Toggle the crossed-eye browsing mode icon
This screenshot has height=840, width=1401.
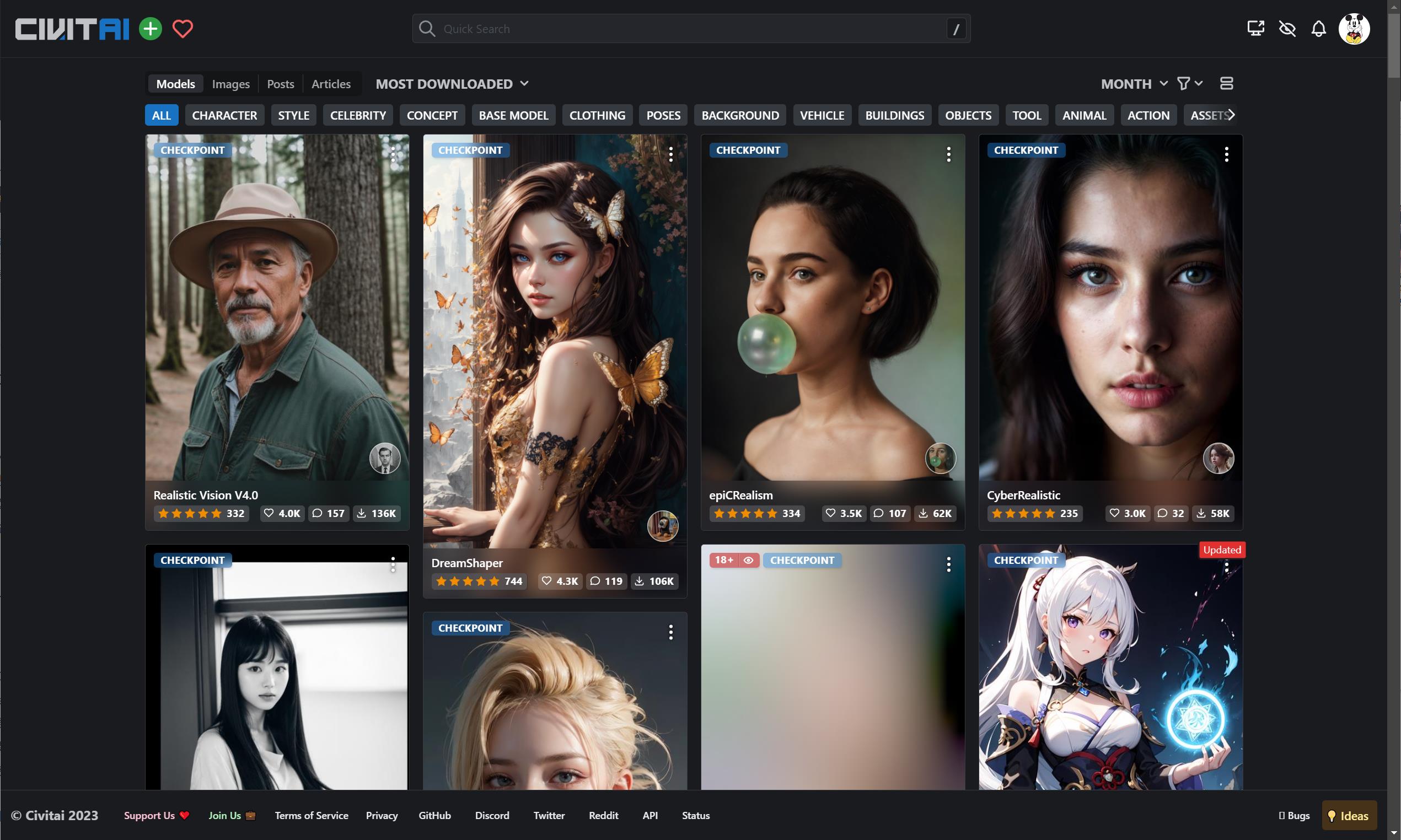point(1287,28)
